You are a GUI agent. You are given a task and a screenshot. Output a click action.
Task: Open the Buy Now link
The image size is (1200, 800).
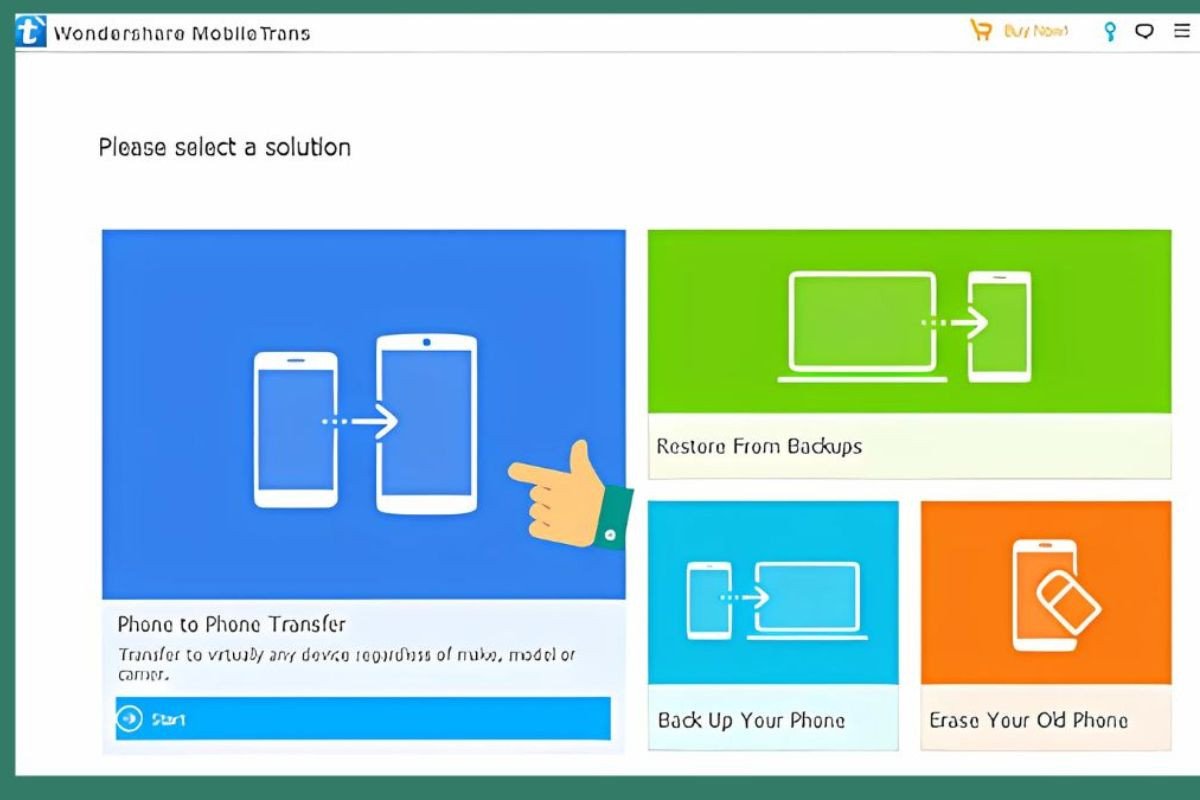click(1036, 31)
